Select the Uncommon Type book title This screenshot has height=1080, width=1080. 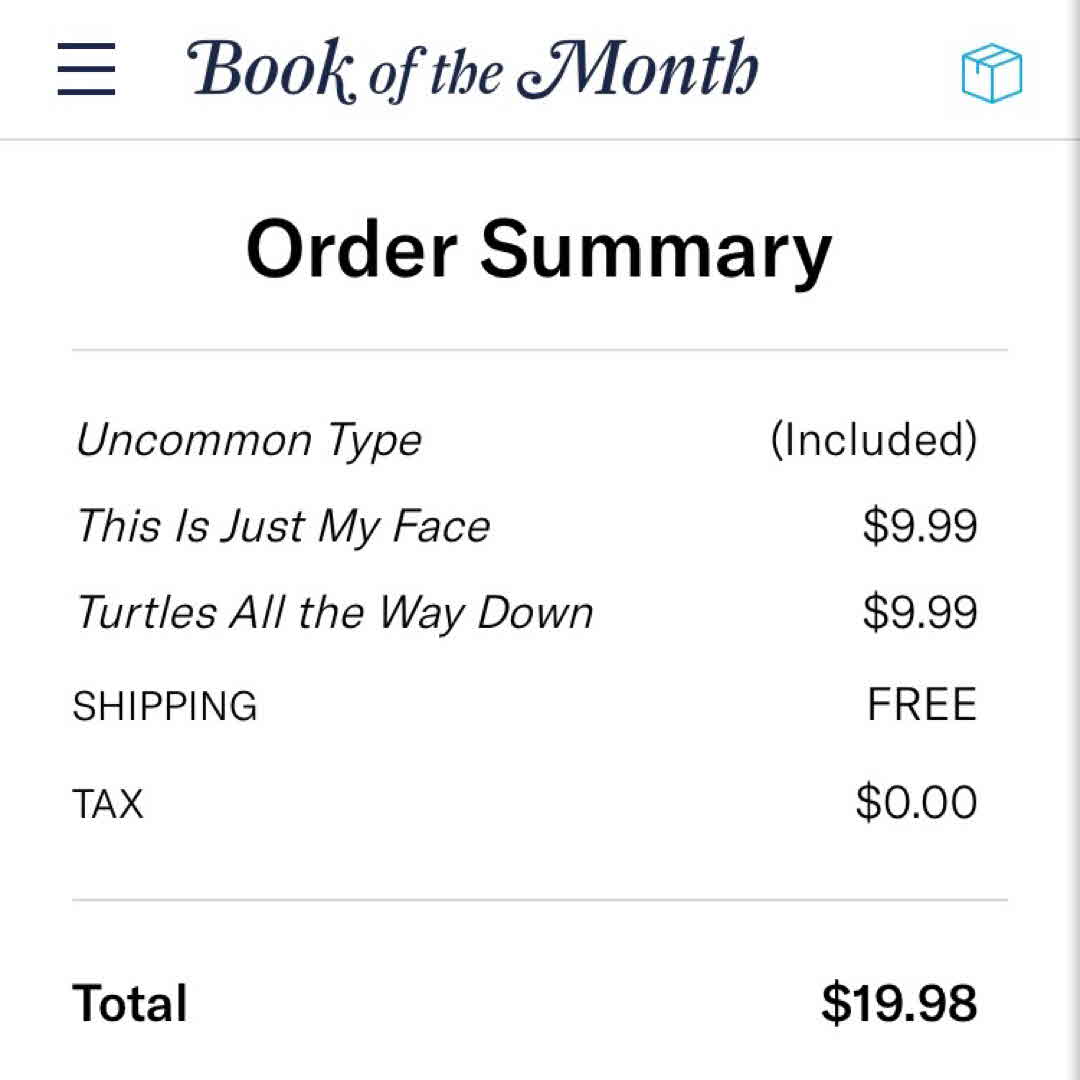coord(249,441)
